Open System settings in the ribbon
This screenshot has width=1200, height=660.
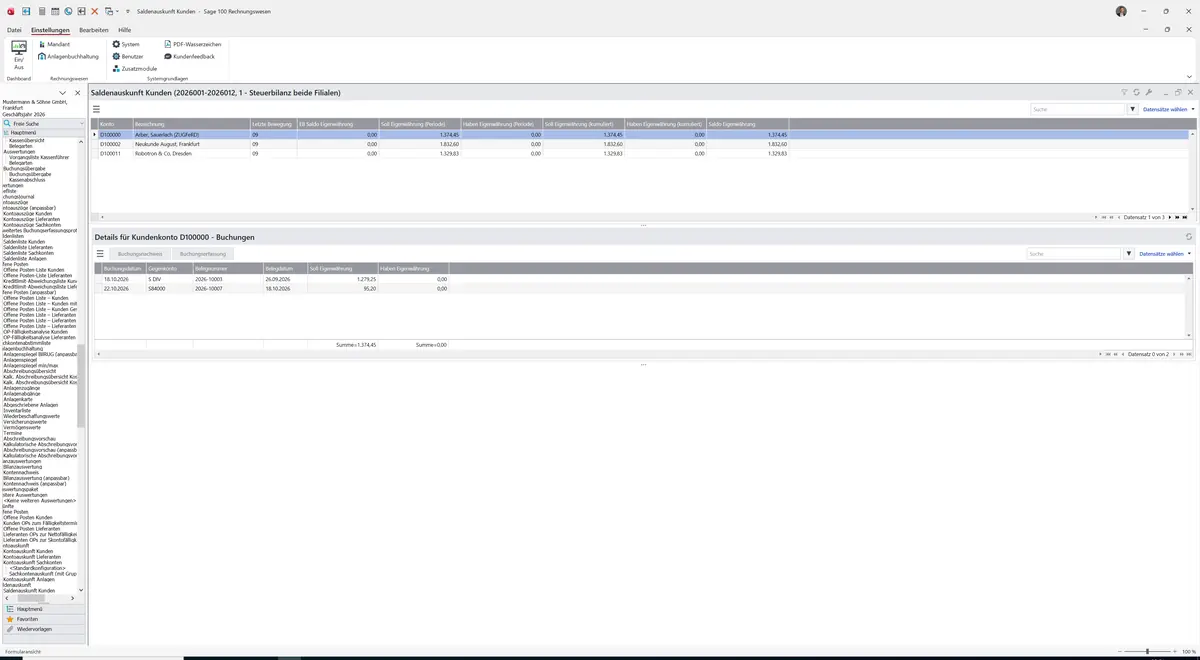[126, 44]
